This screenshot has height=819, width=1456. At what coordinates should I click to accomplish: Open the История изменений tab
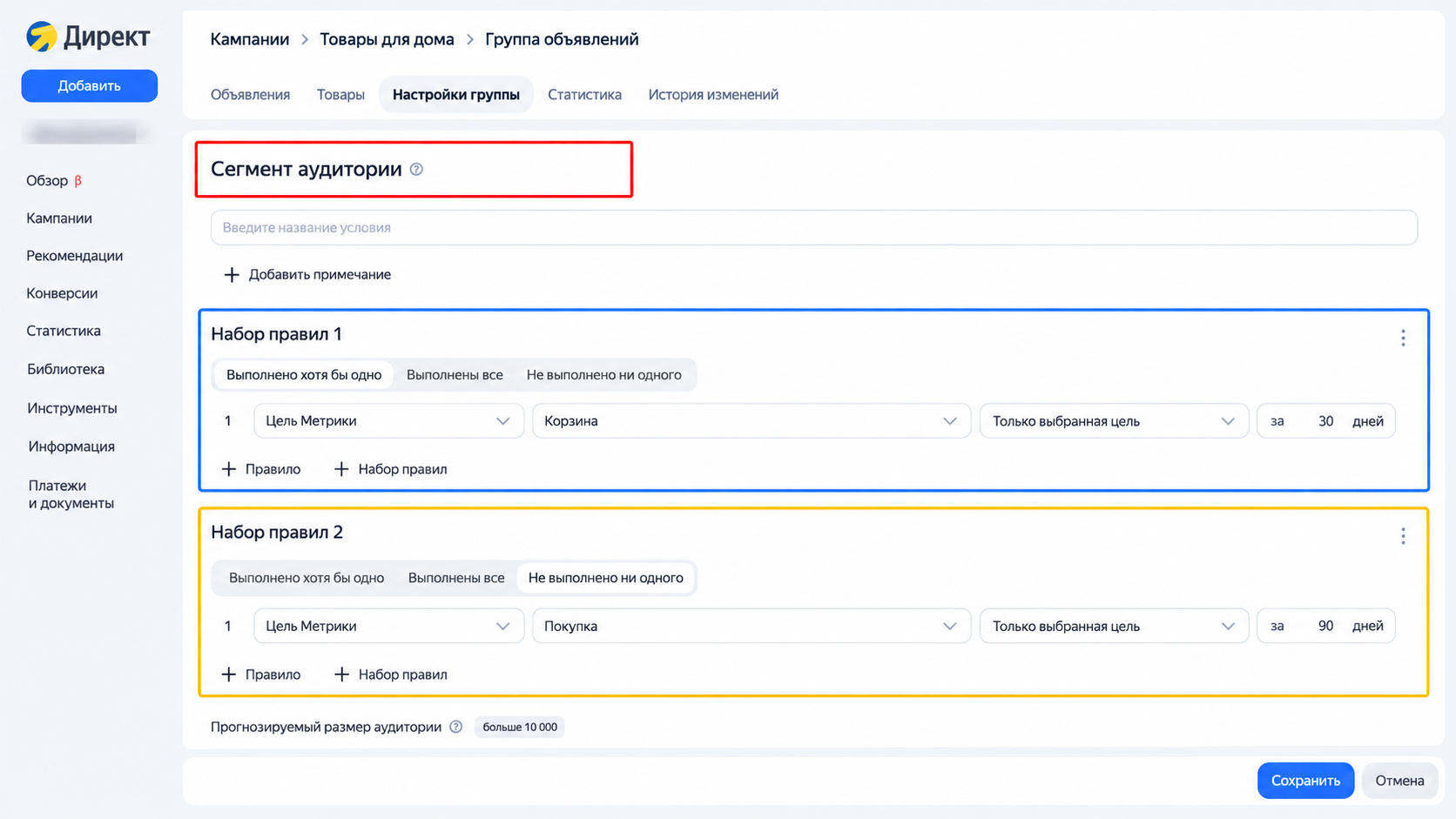pyautogui.click(x=713, y=95)
